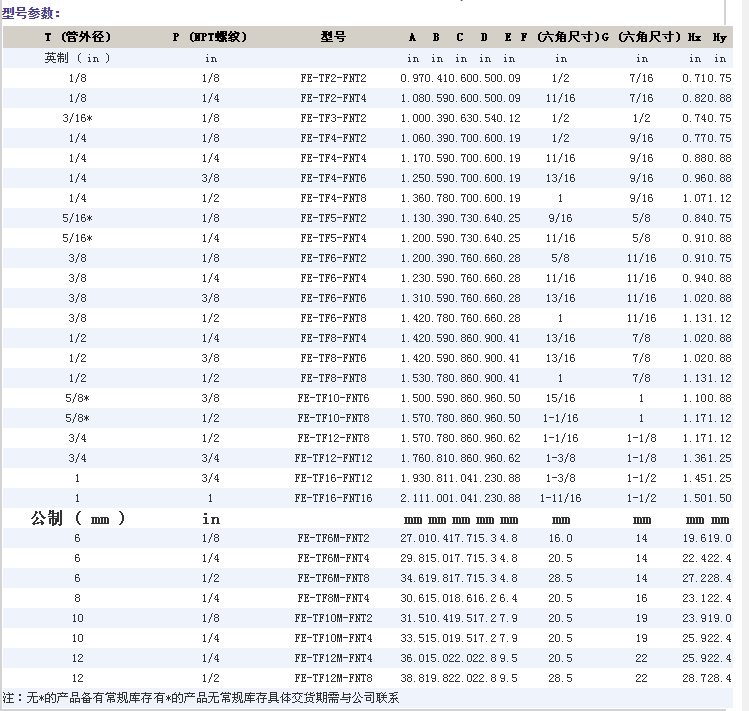The image size is (749, 711).
Task: Select model FE-TF6M-FNT4
Action: point(333,559)
